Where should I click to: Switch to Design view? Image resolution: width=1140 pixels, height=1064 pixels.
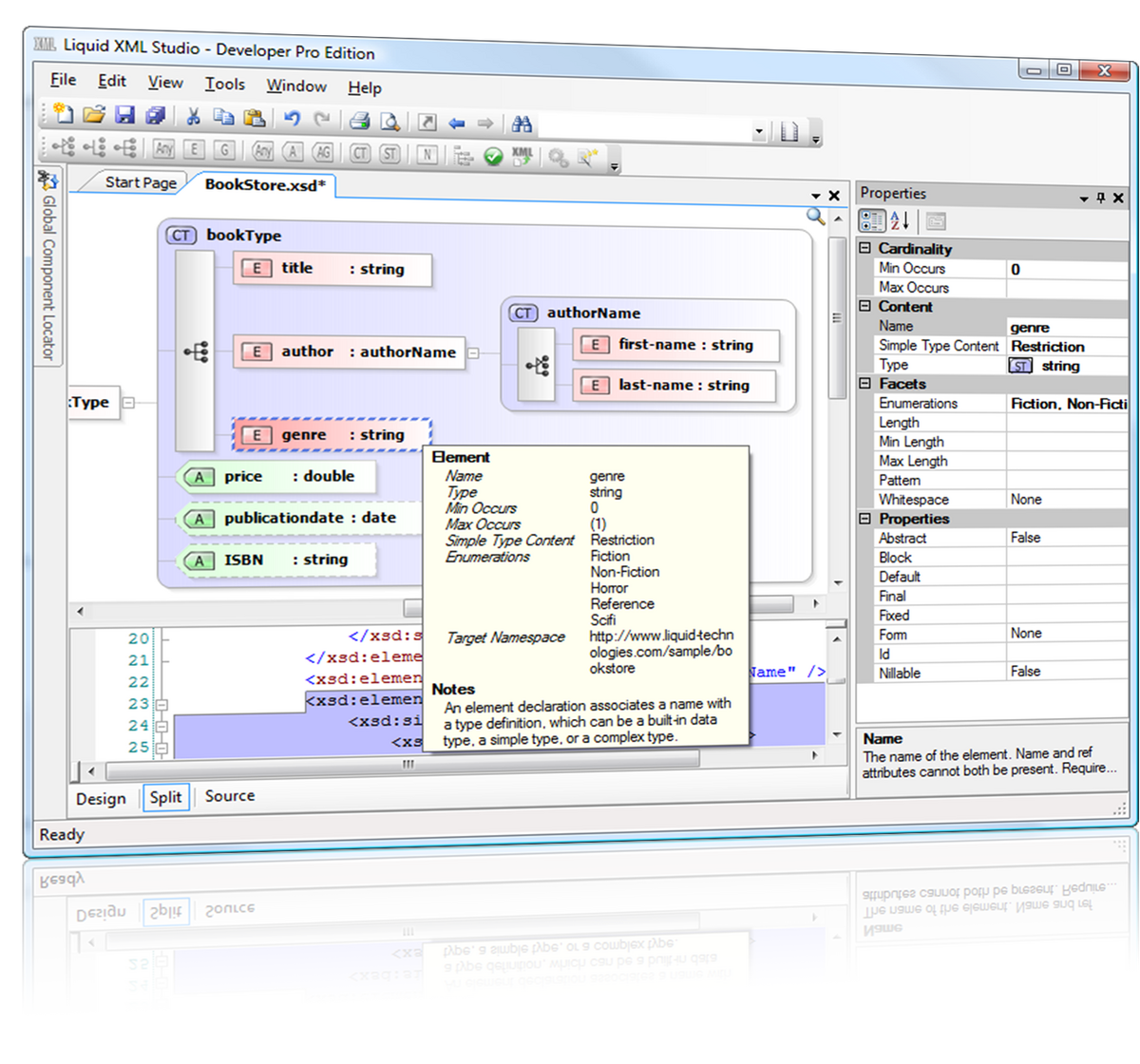pos(101,799)
